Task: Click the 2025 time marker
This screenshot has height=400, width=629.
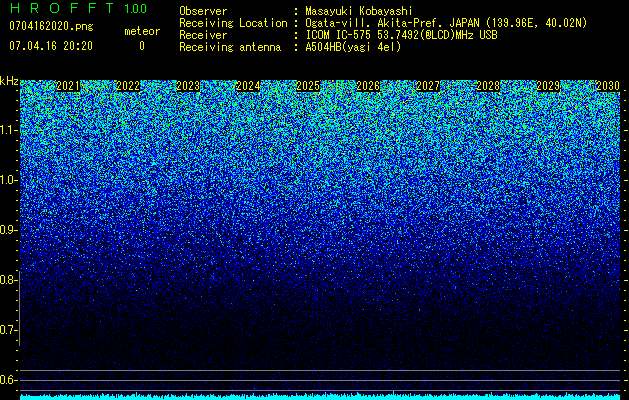Action: click(x=308, y=86)
